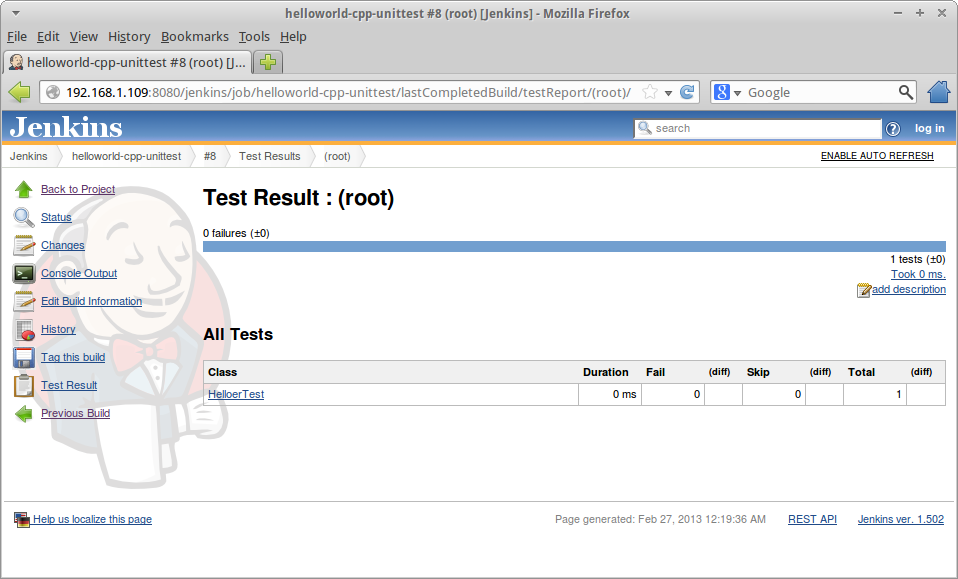Open the Bookmarks menu
Screen dimensions: 958x579
[x=195, y=37]
